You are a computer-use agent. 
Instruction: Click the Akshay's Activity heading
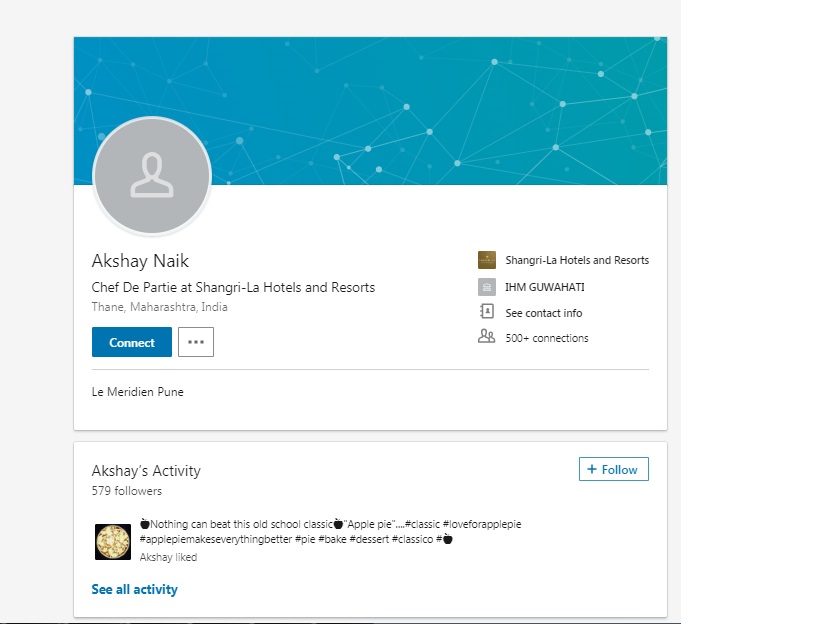click(x=146, y=471)
